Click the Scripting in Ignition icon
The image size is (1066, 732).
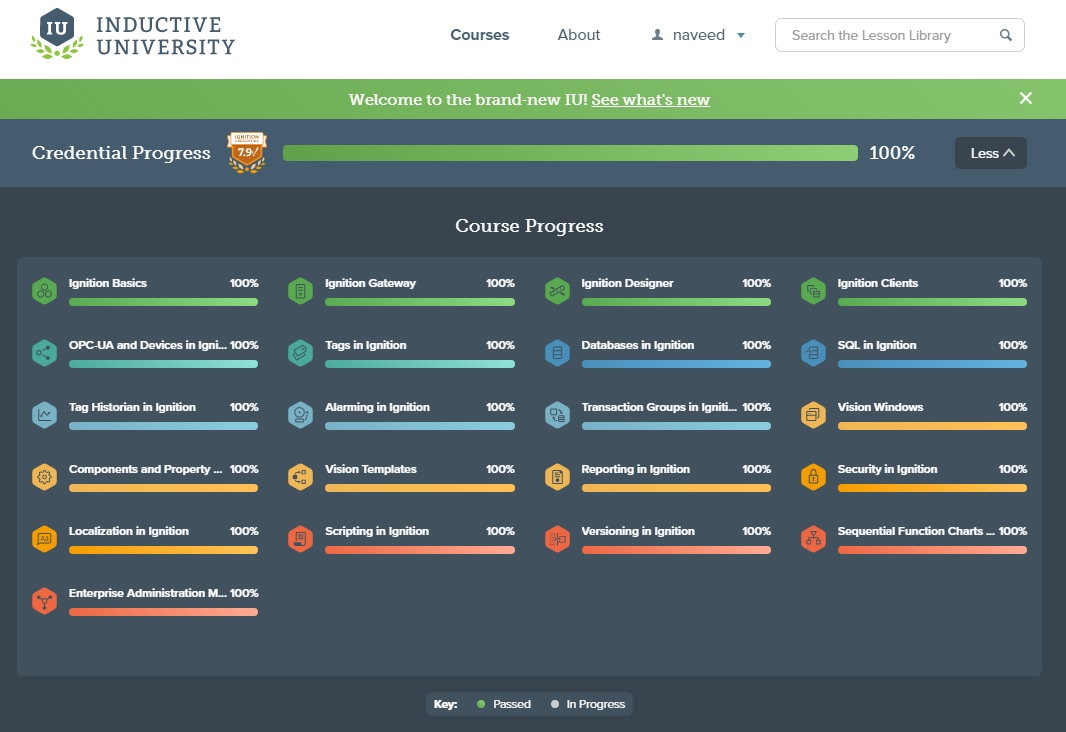(x=300, y=539)
